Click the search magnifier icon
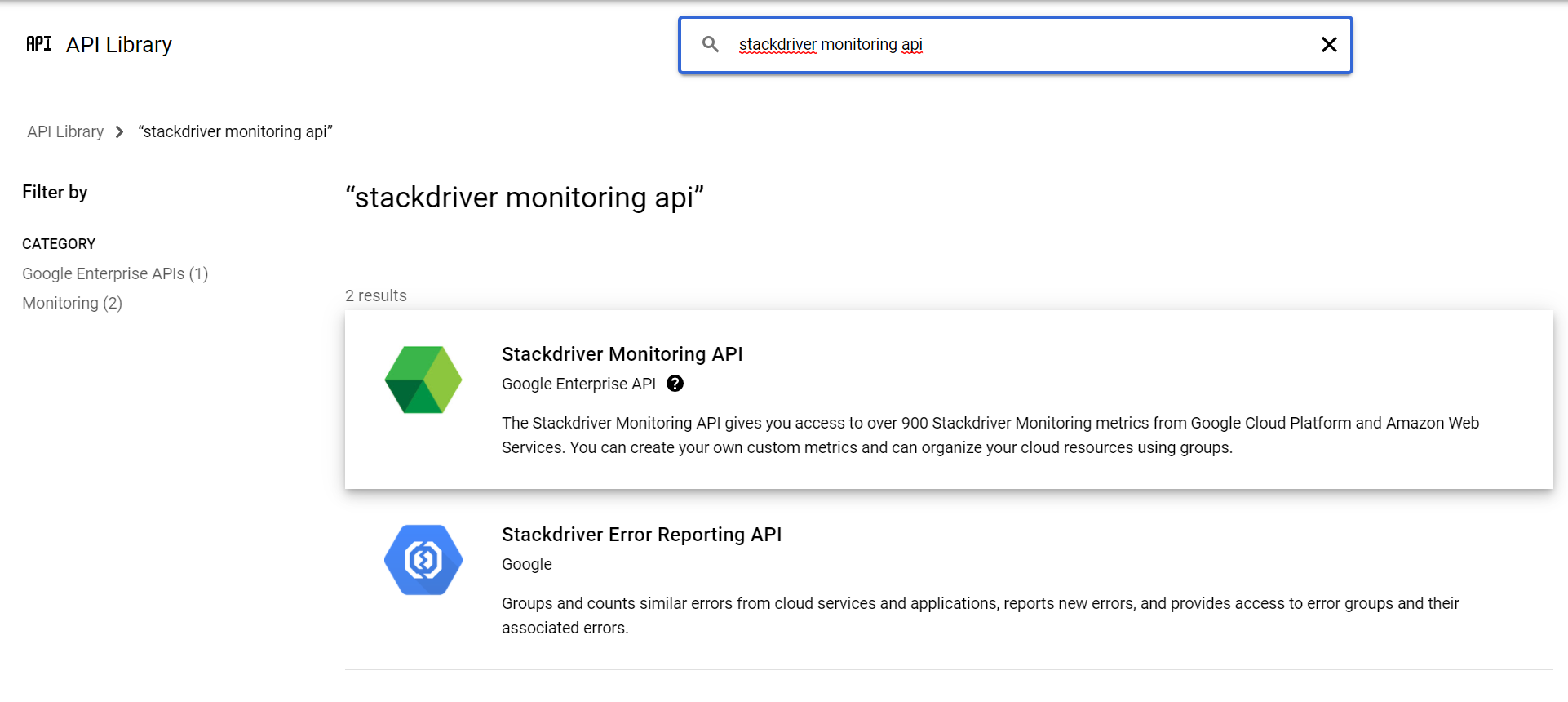Screen dimensions: 1568x702 tap(711, 44)
